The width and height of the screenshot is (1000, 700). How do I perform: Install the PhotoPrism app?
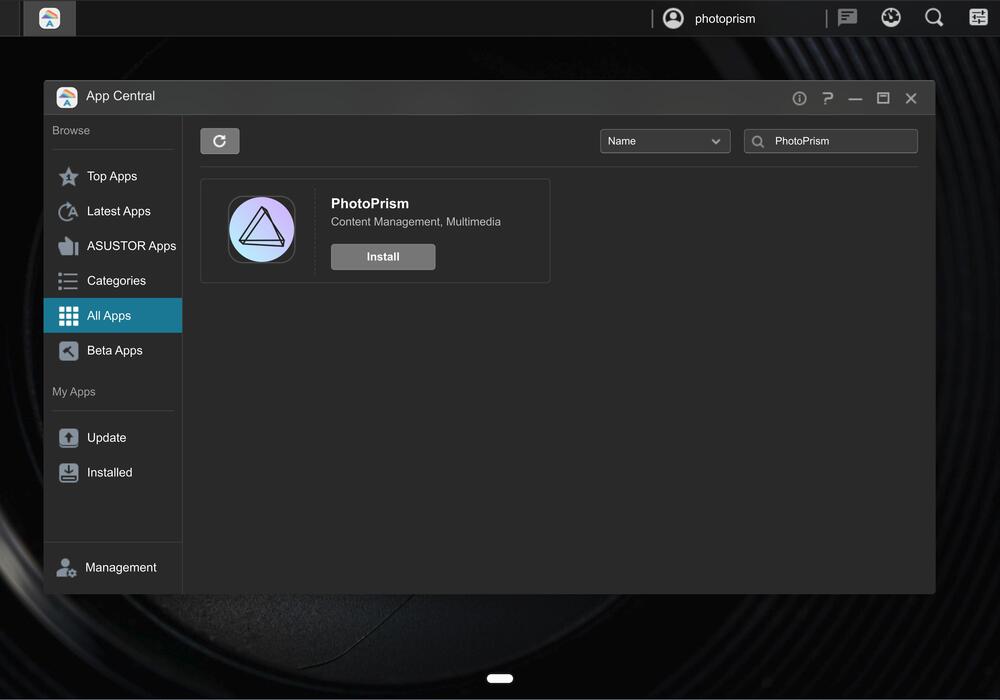[383, 257]
